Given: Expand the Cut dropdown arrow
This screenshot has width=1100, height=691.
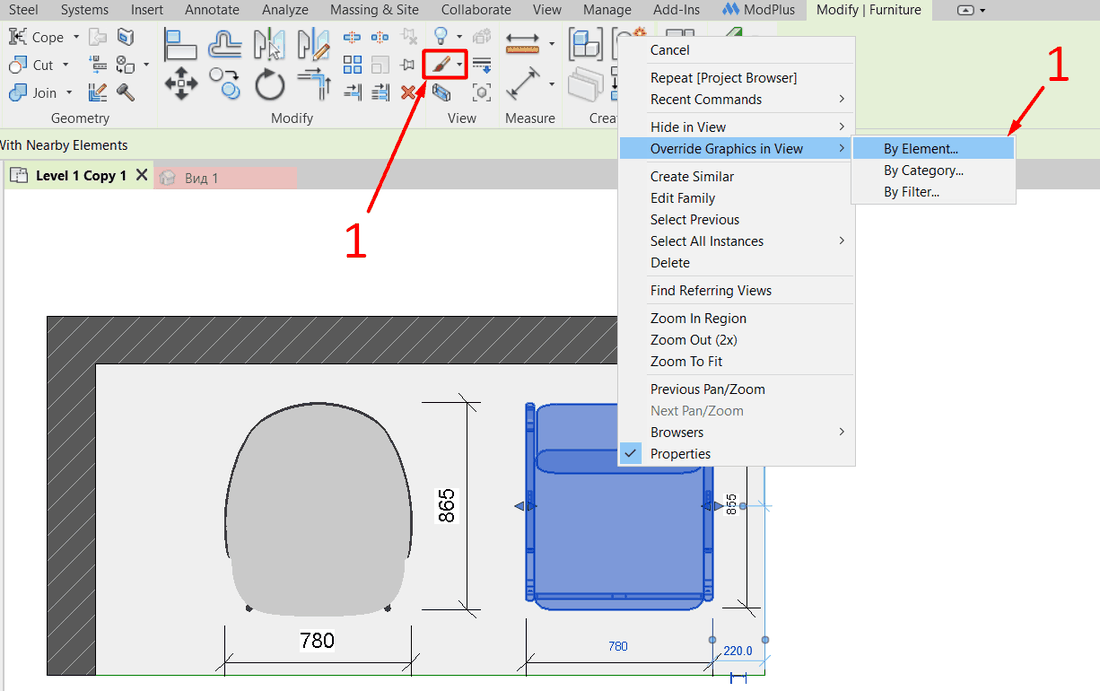Looking at the screenshot, I should pyautogui.click(x=66, y=65).
